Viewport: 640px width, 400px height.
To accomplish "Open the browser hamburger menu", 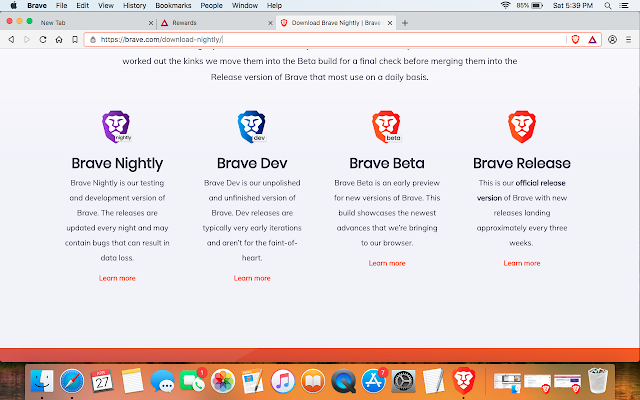I will (x=629, y=40).
